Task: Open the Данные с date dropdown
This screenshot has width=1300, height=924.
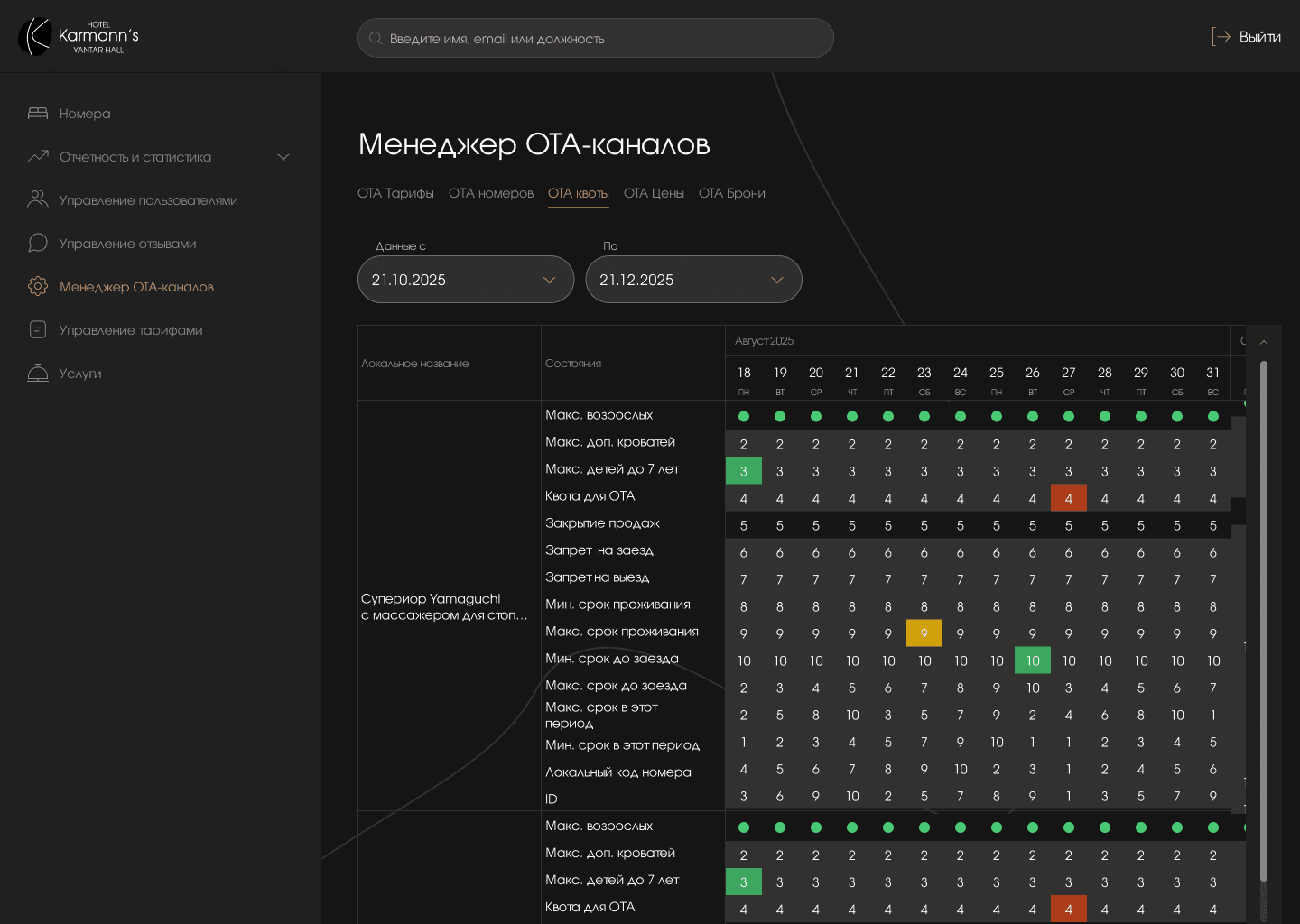Action: (466, 280)
